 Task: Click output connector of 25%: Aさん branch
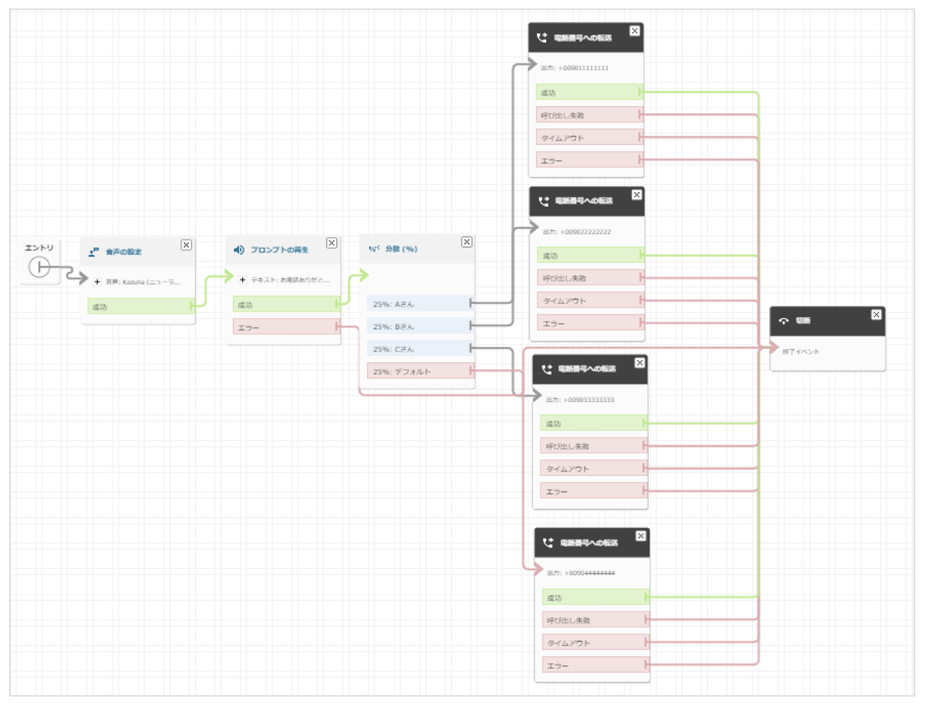click(x=471, y=303)
